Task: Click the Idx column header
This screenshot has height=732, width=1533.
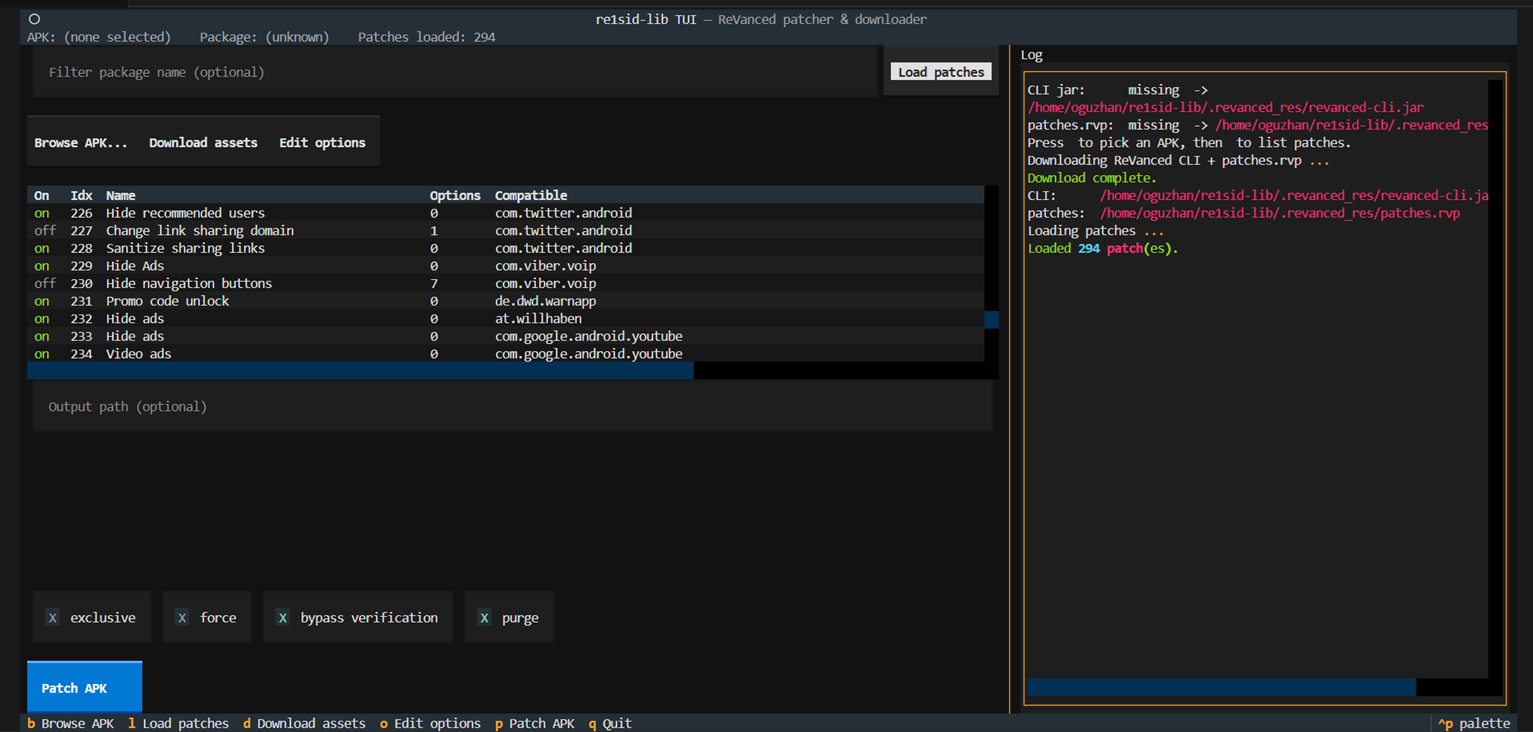Action: click(81, 196)
